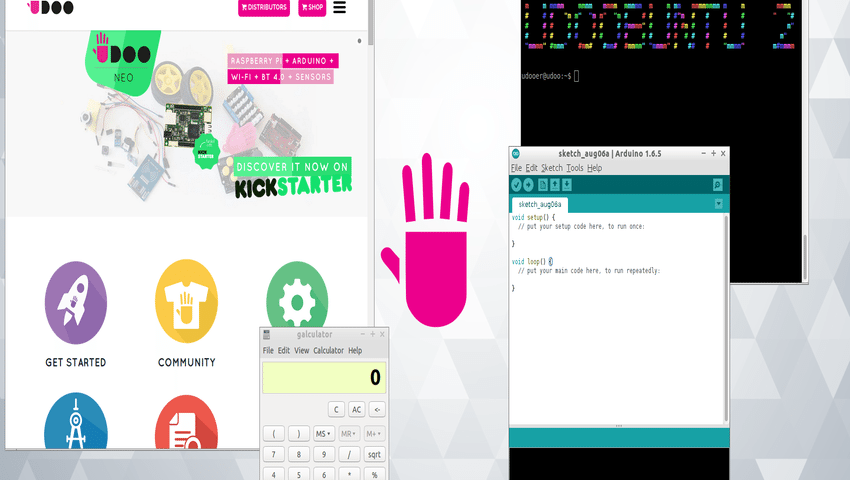Click the divide key in calculator
Viewport: 850px width, 480px height.
coord(349,455)
